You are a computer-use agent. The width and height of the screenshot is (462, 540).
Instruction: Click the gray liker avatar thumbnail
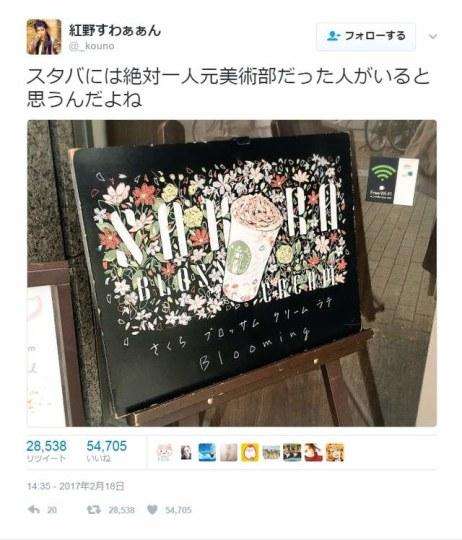[229, 452]
